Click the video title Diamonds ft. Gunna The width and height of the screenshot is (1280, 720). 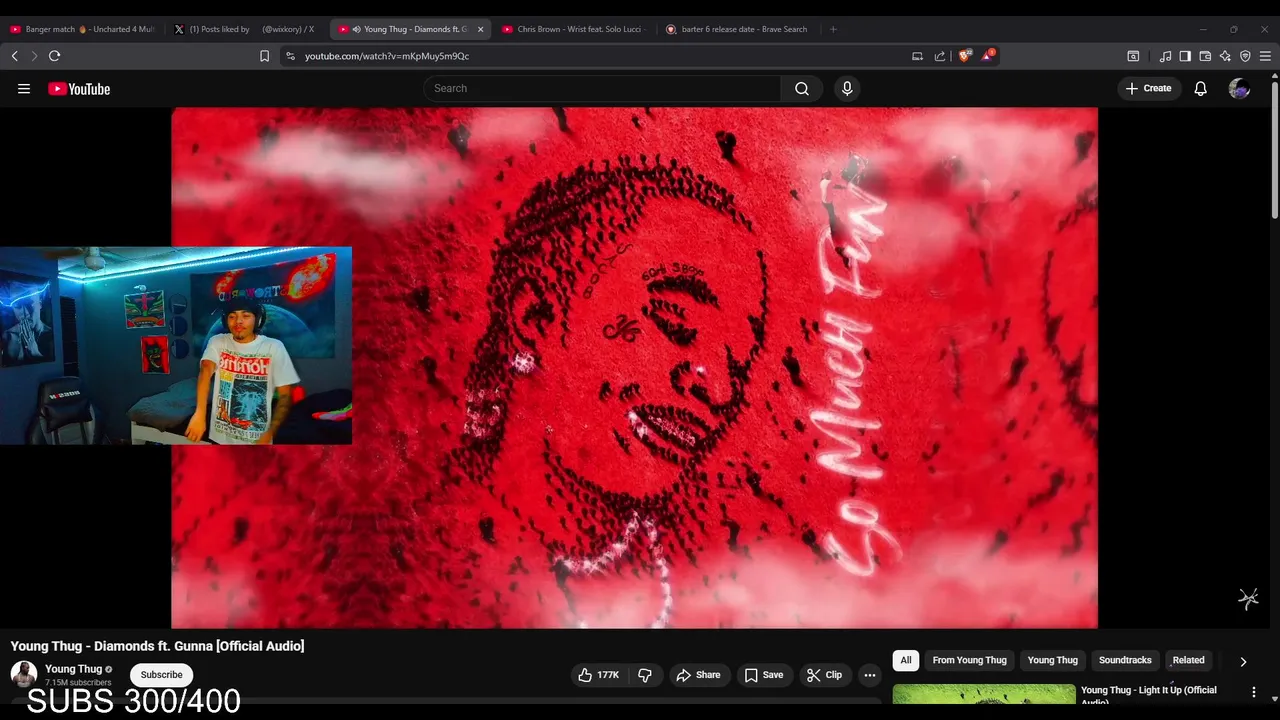pyautogui.click(x=157, y=646)
